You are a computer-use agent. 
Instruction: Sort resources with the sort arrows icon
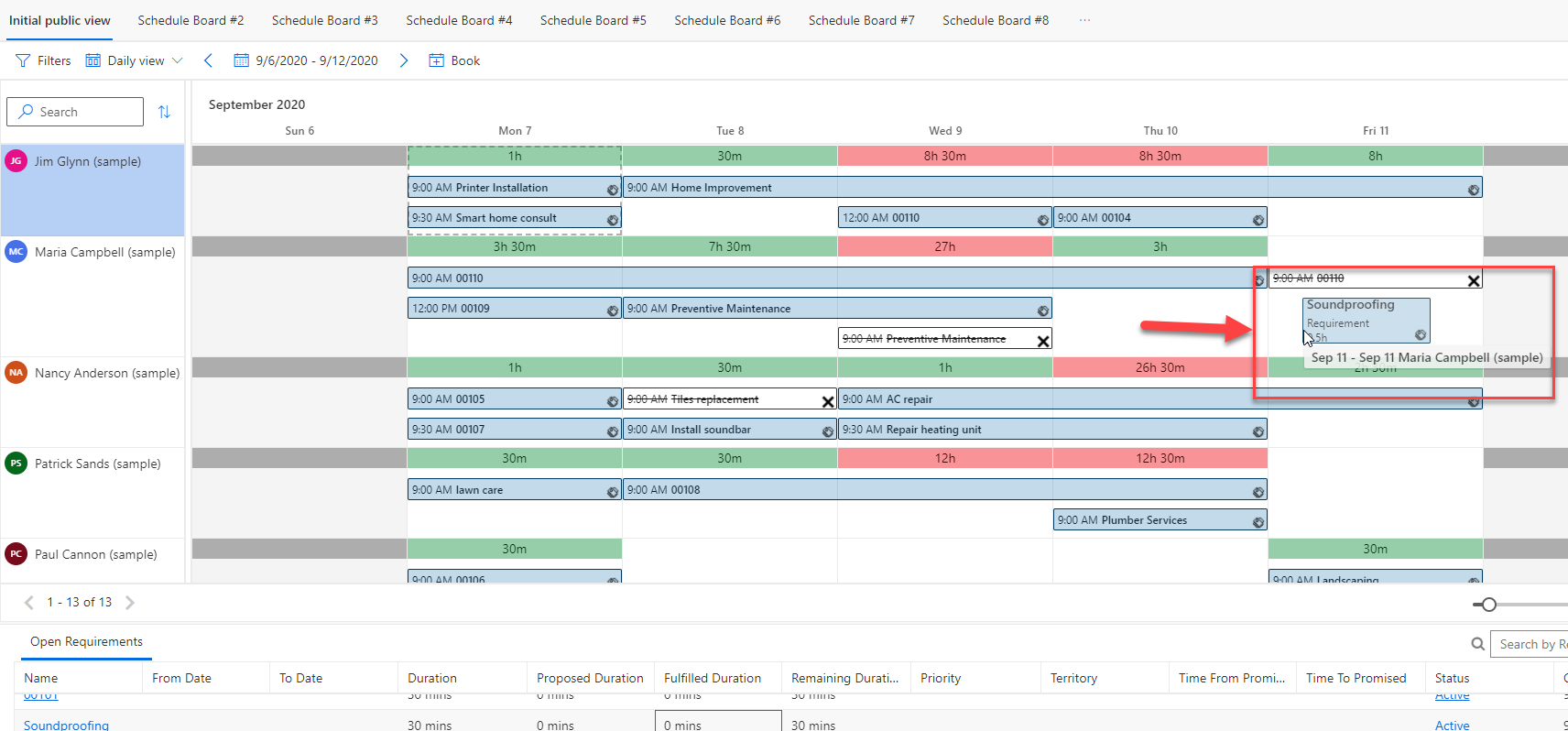point(164,112)
